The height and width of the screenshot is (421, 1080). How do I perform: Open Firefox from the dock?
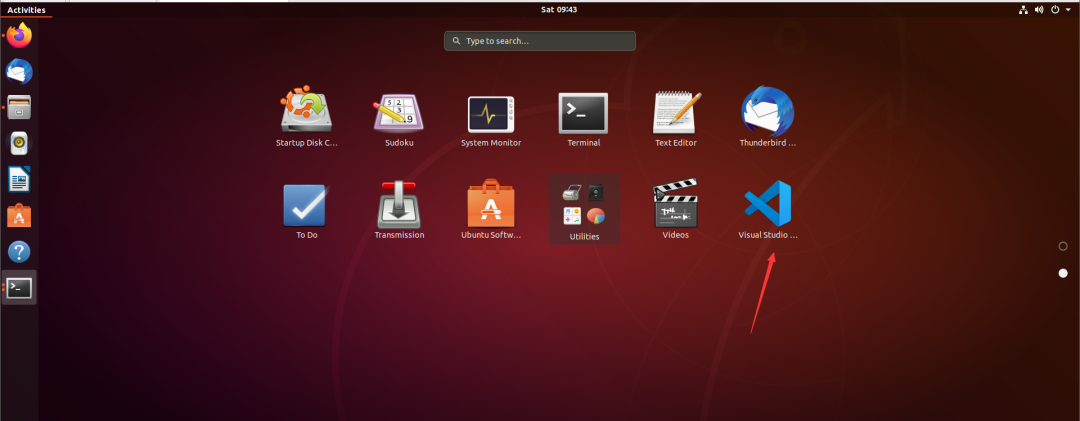(x=19, y=37)
